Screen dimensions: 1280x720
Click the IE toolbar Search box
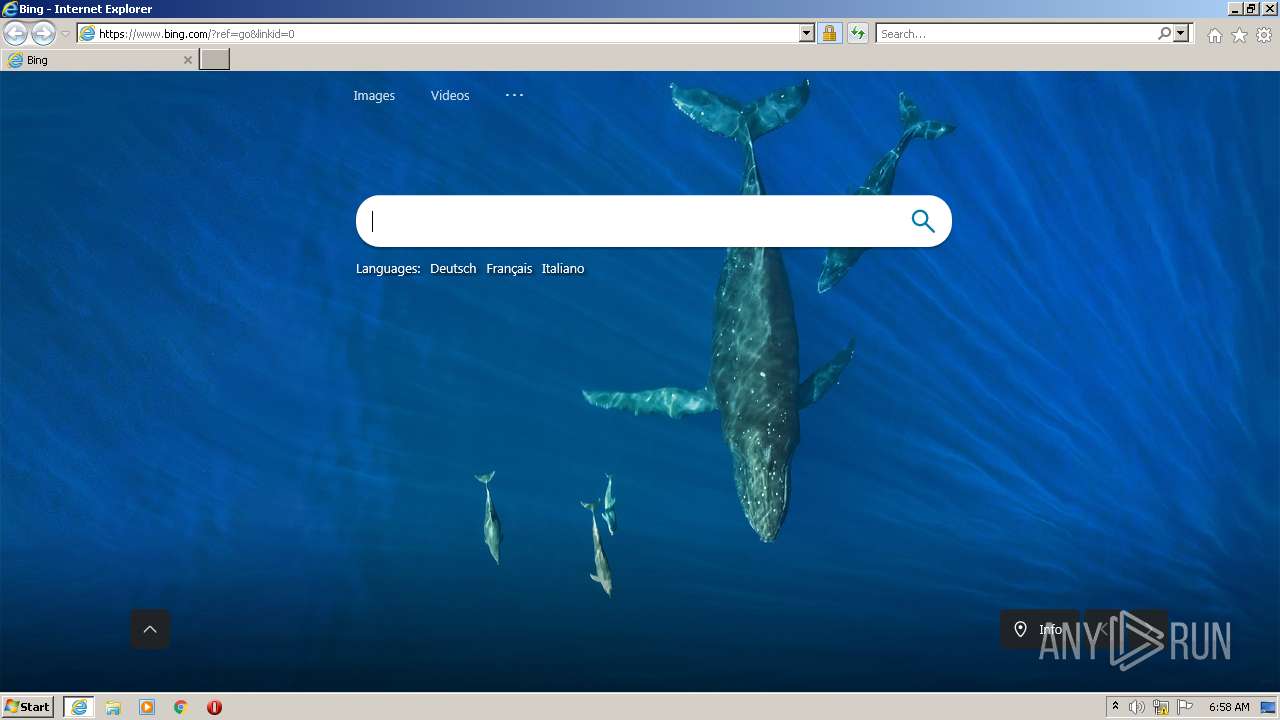point(1016,34)
